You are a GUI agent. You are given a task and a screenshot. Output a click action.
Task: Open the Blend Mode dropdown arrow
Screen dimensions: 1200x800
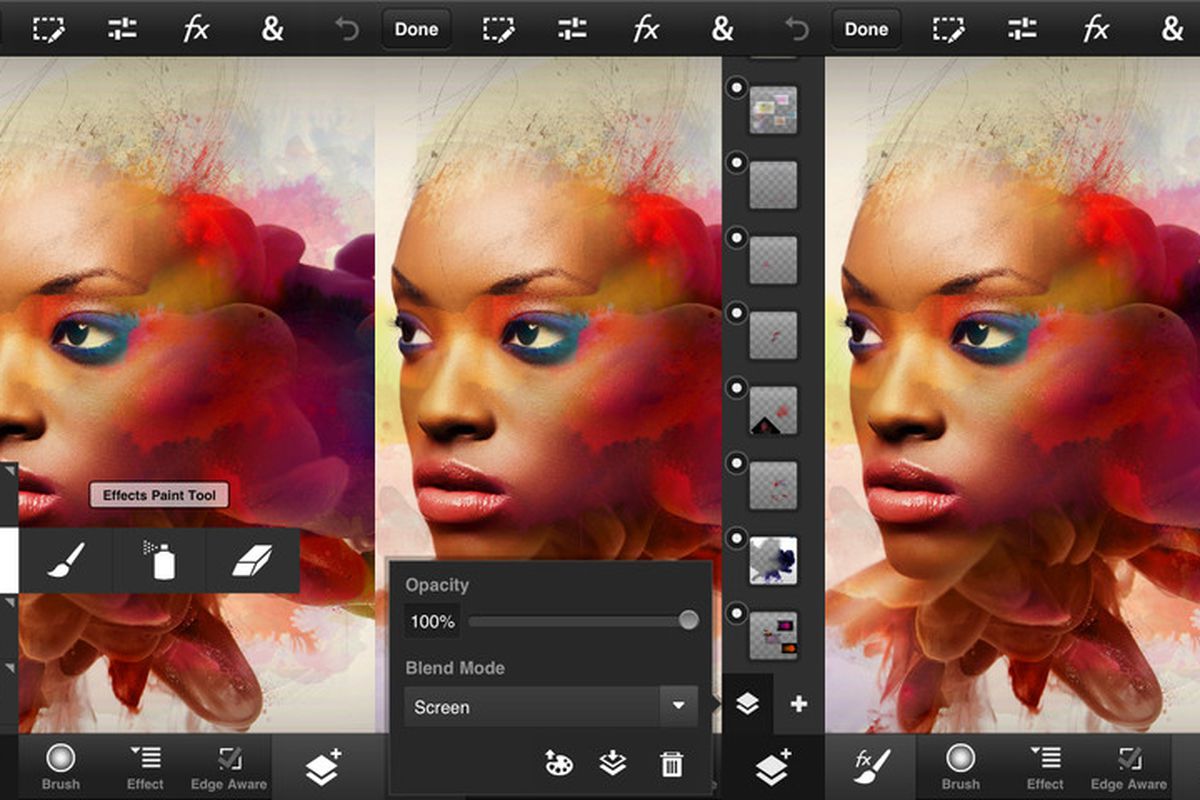coord(678,706)
